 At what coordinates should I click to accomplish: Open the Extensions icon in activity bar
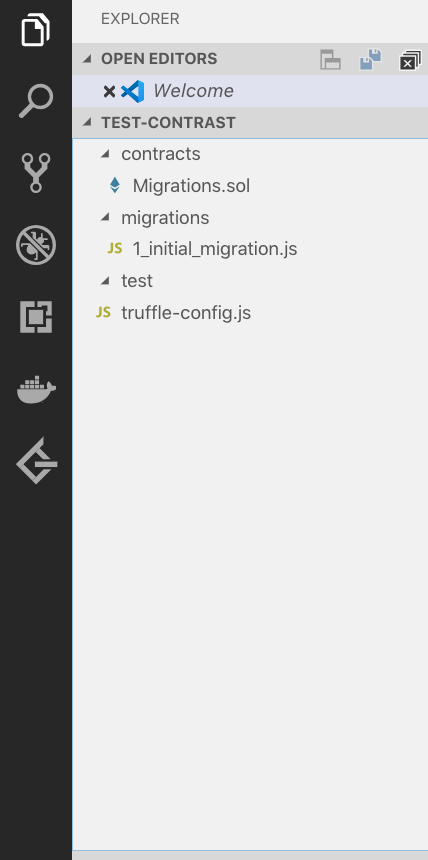[x=36, y=316]
